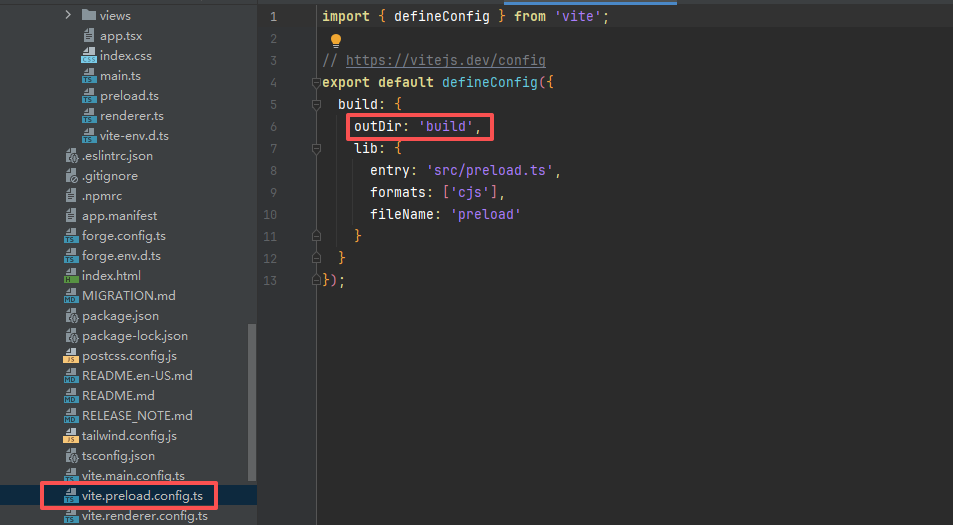Screen dimensions: 953x525
Task: Click the project tree vertical scrollbar
Action: click(x=252, y=402)
